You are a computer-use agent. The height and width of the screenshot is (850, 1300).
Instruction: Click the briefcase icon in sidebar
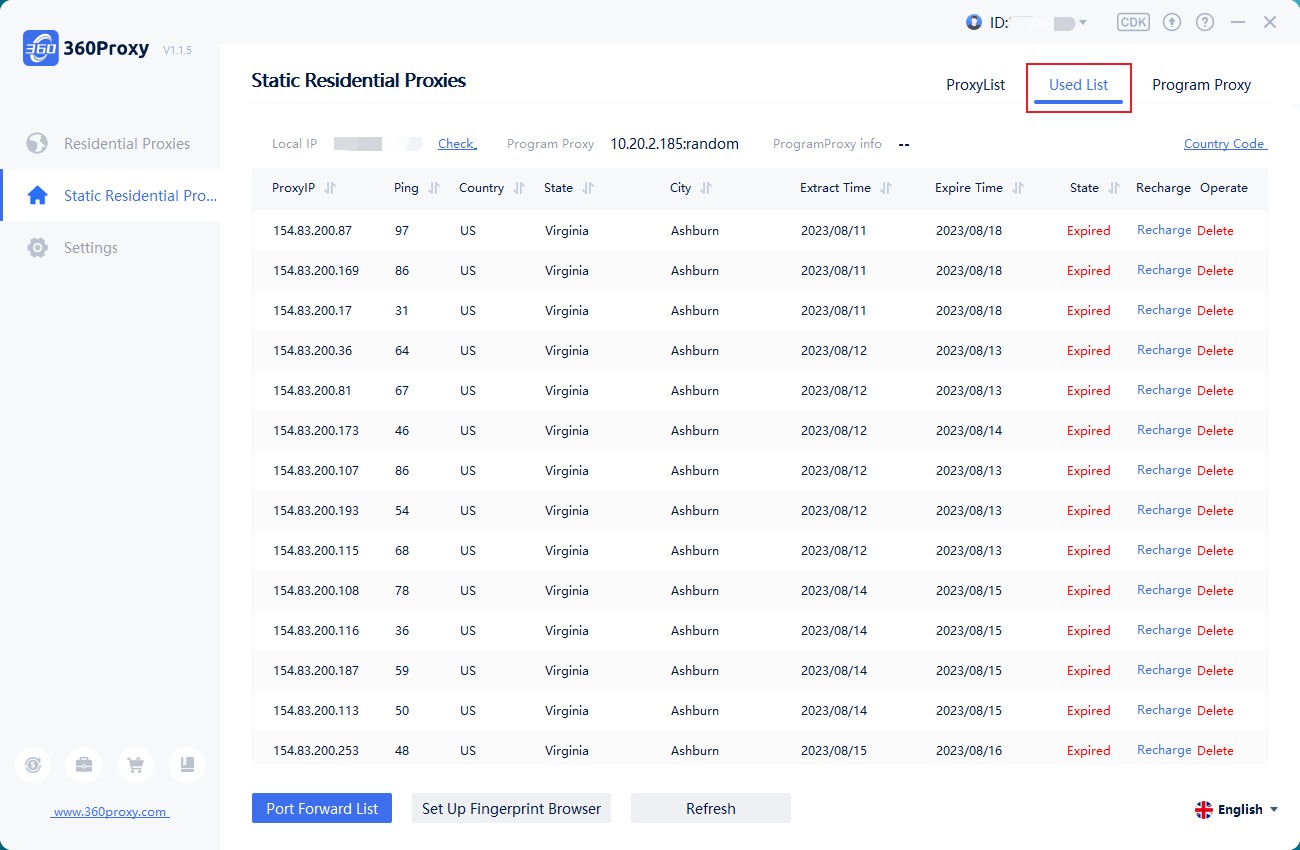tap(84, 765)
